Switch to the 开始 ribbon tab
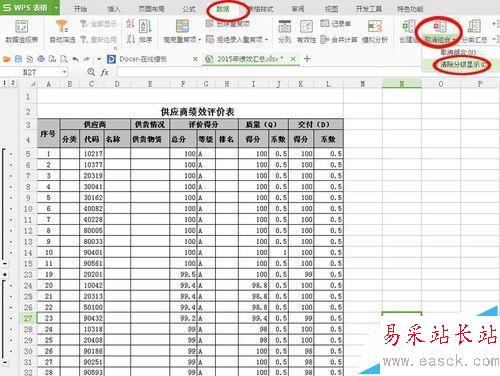 (80, 9)
